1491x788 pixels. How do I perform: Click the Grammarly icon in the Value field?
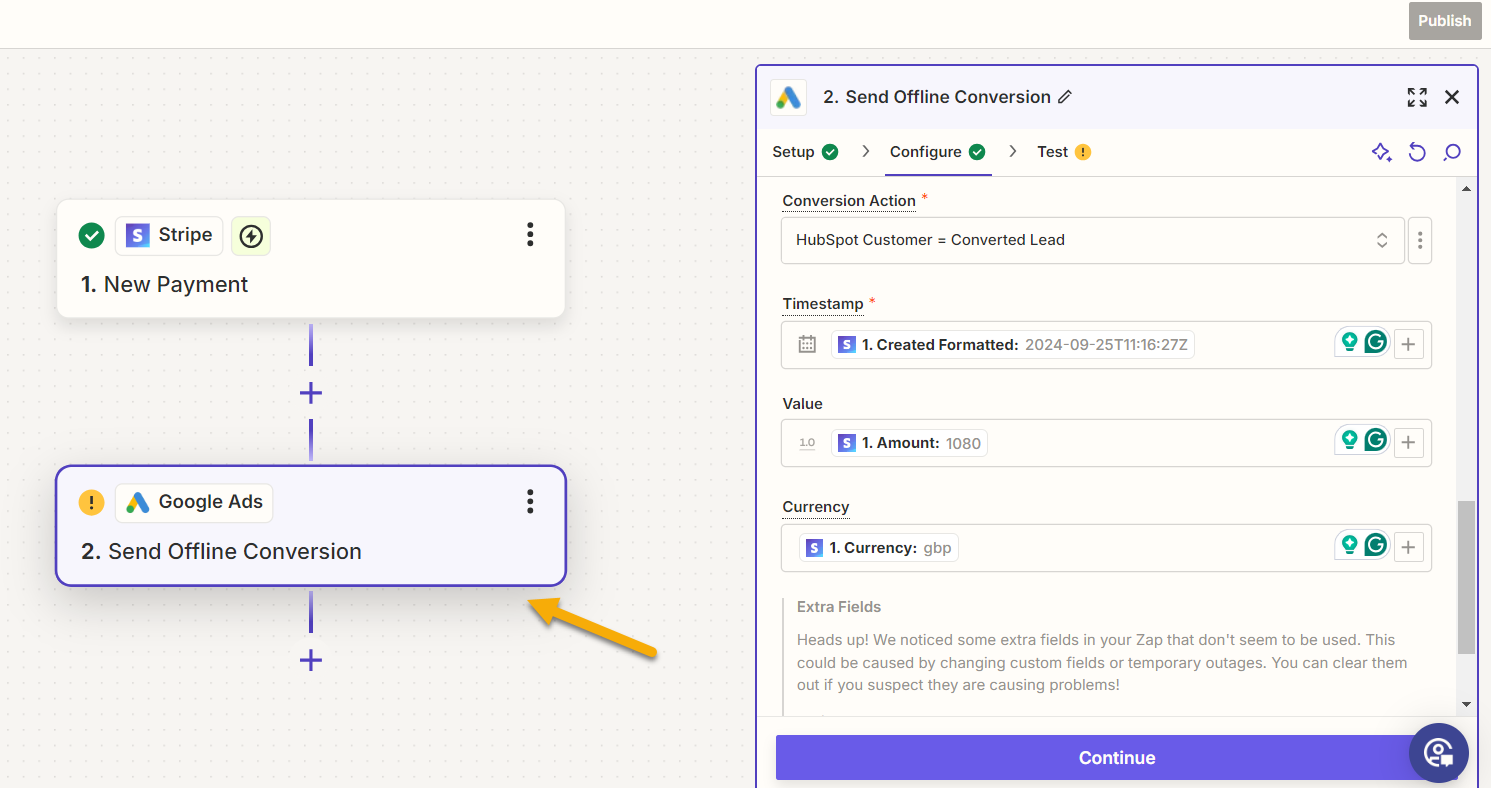pos(1376,440)
